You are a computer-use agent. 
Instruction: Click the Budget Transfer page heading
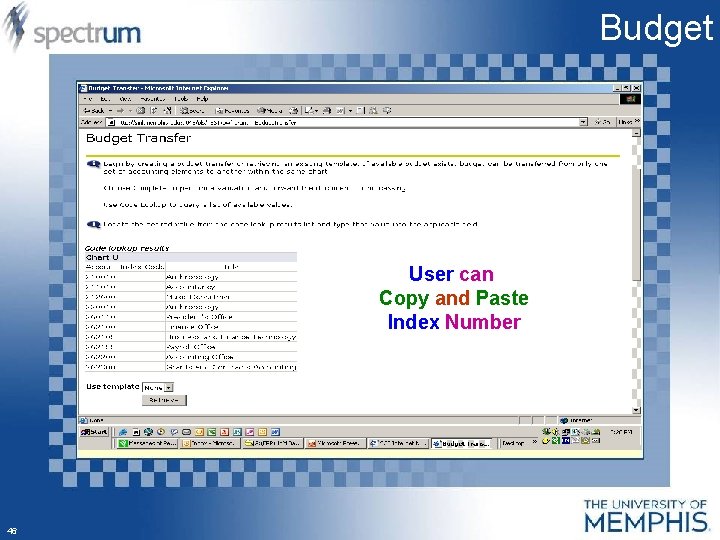tap(138, 138)
